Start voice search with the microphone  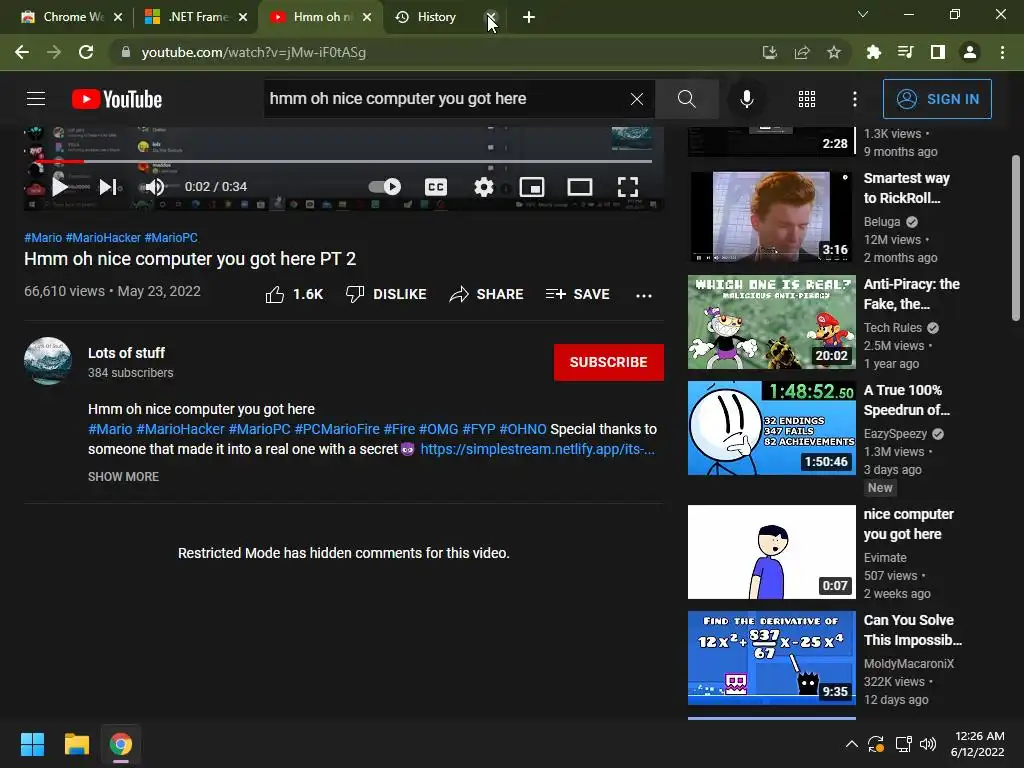click(x=746, y=99)
